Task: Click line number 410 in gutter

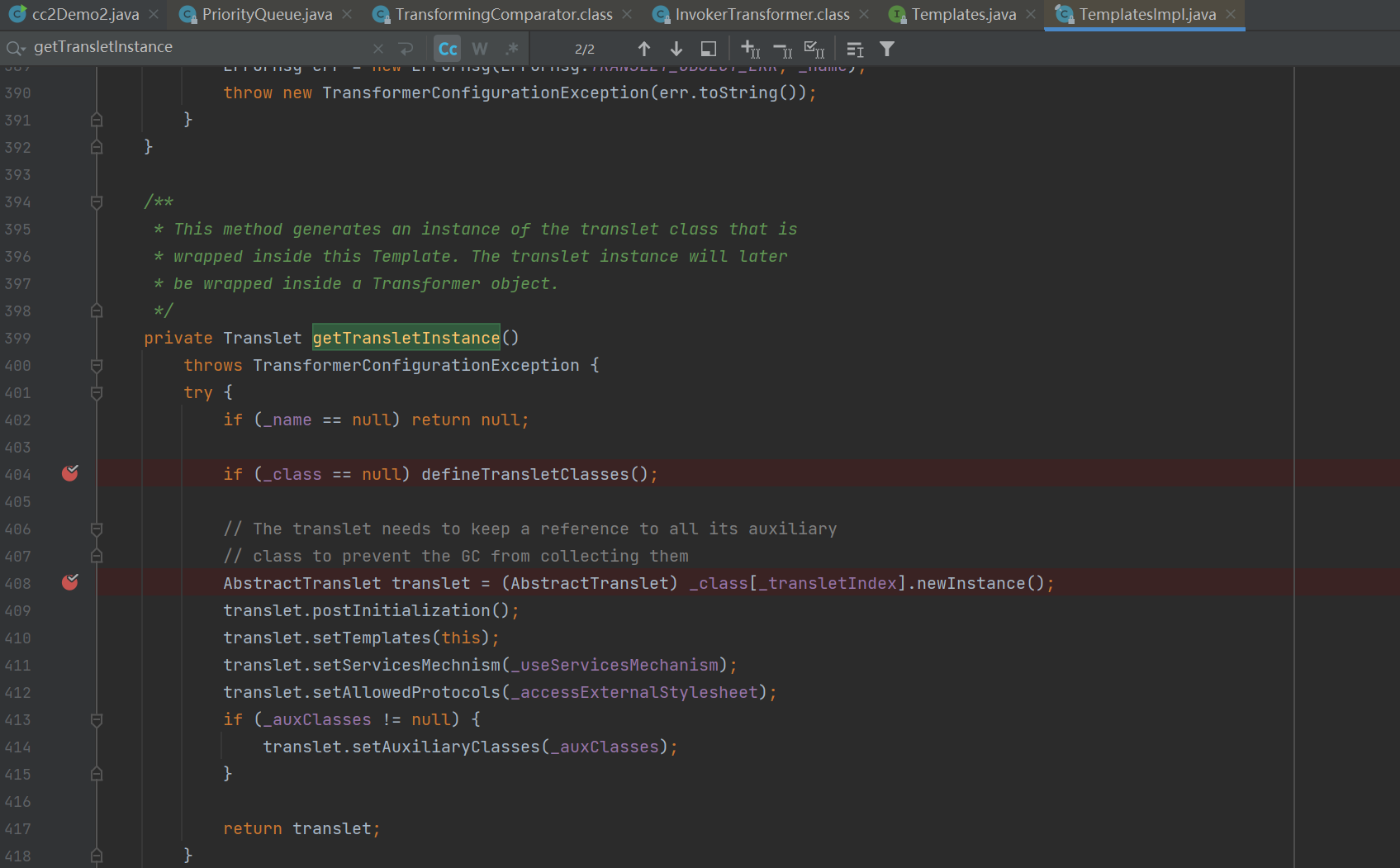Action: [x=18, y=638]
